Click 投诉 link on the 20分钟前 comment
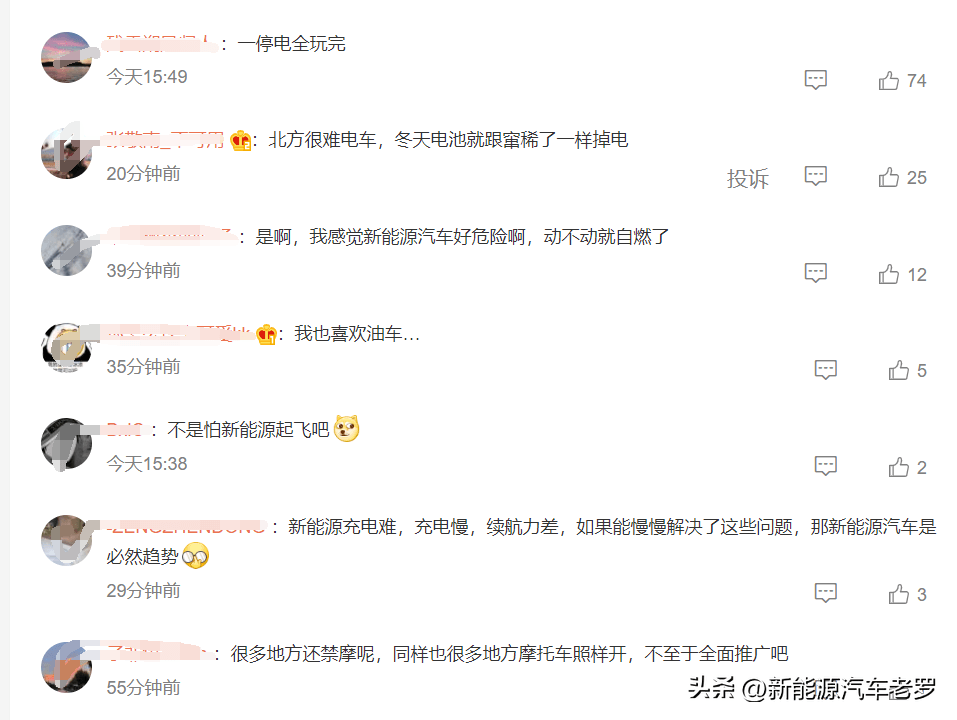 [x=748, y=178]
